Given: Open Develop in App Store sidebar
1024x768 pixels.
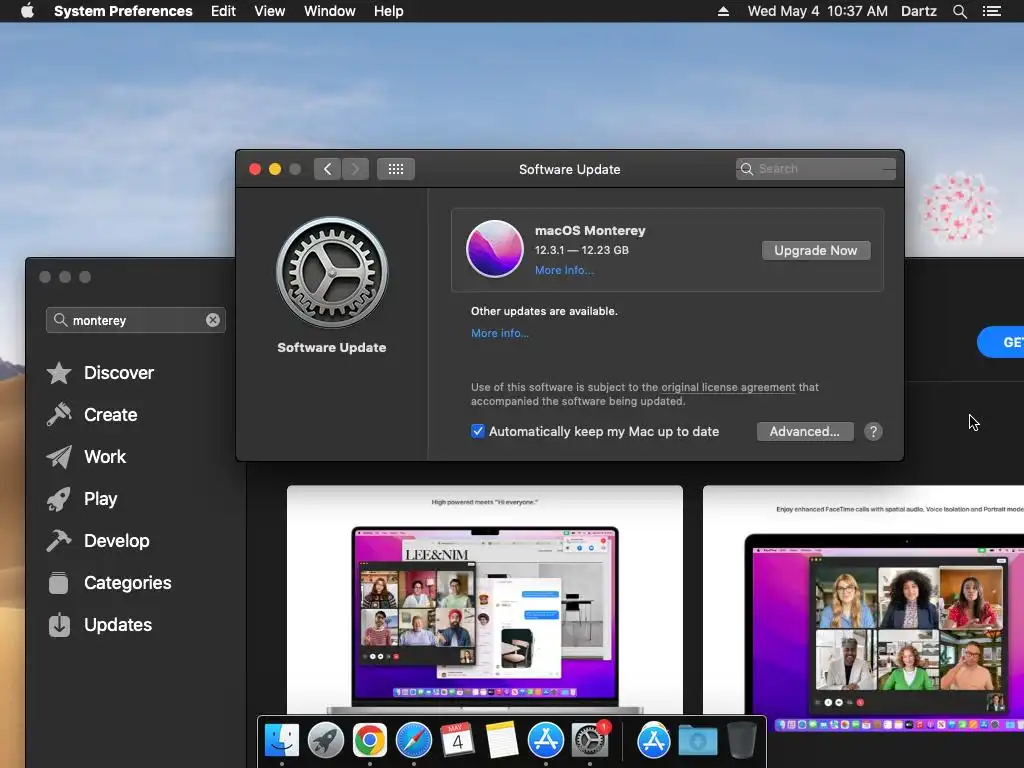Looking at the screenshot, I should (x=98, y=541).
